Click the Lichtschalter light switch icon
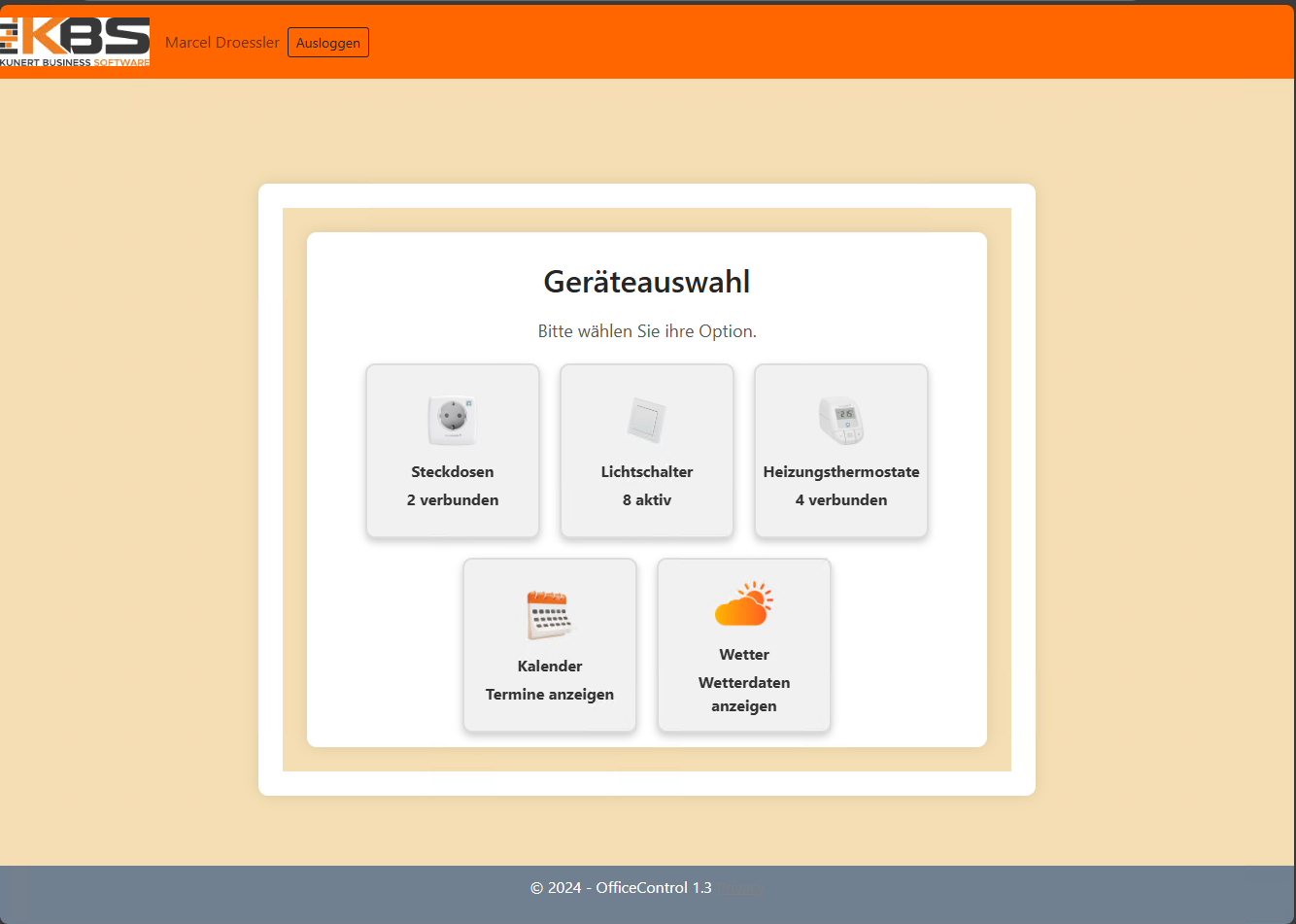Image resolution: width=1296 pixels, height=924 pixels. (x=647, y=421)
